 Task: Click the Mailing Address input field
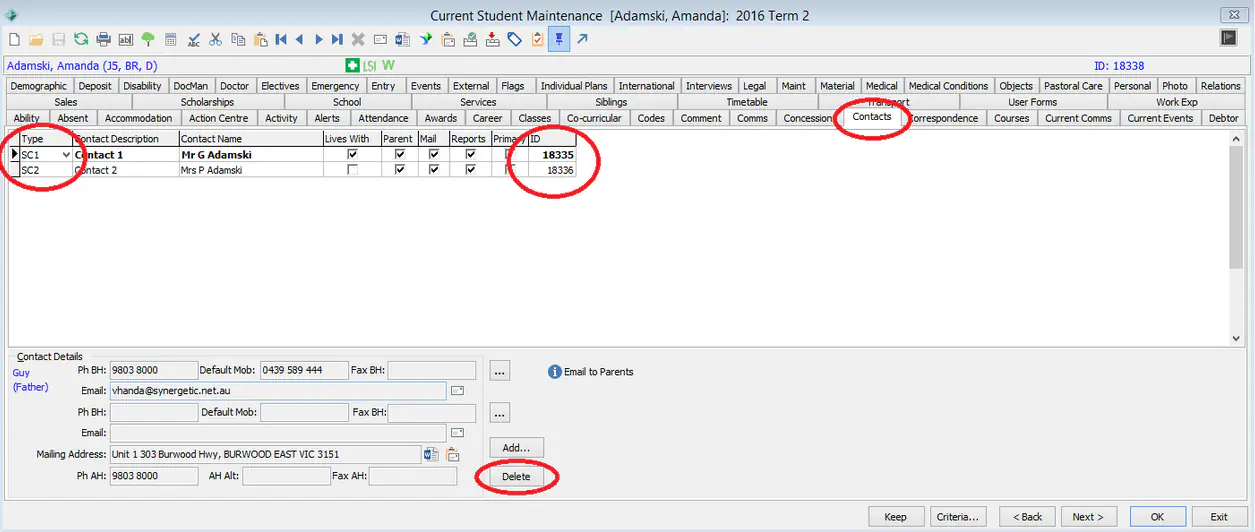pyautogui.click(x=265, y=455)
